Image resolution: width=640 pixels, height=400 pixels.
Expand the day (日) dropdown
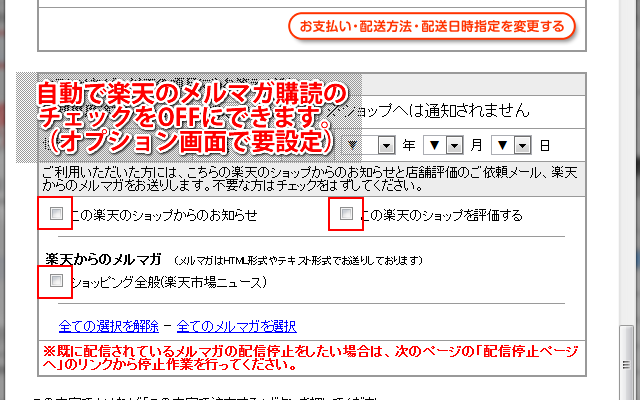point(523,145)
